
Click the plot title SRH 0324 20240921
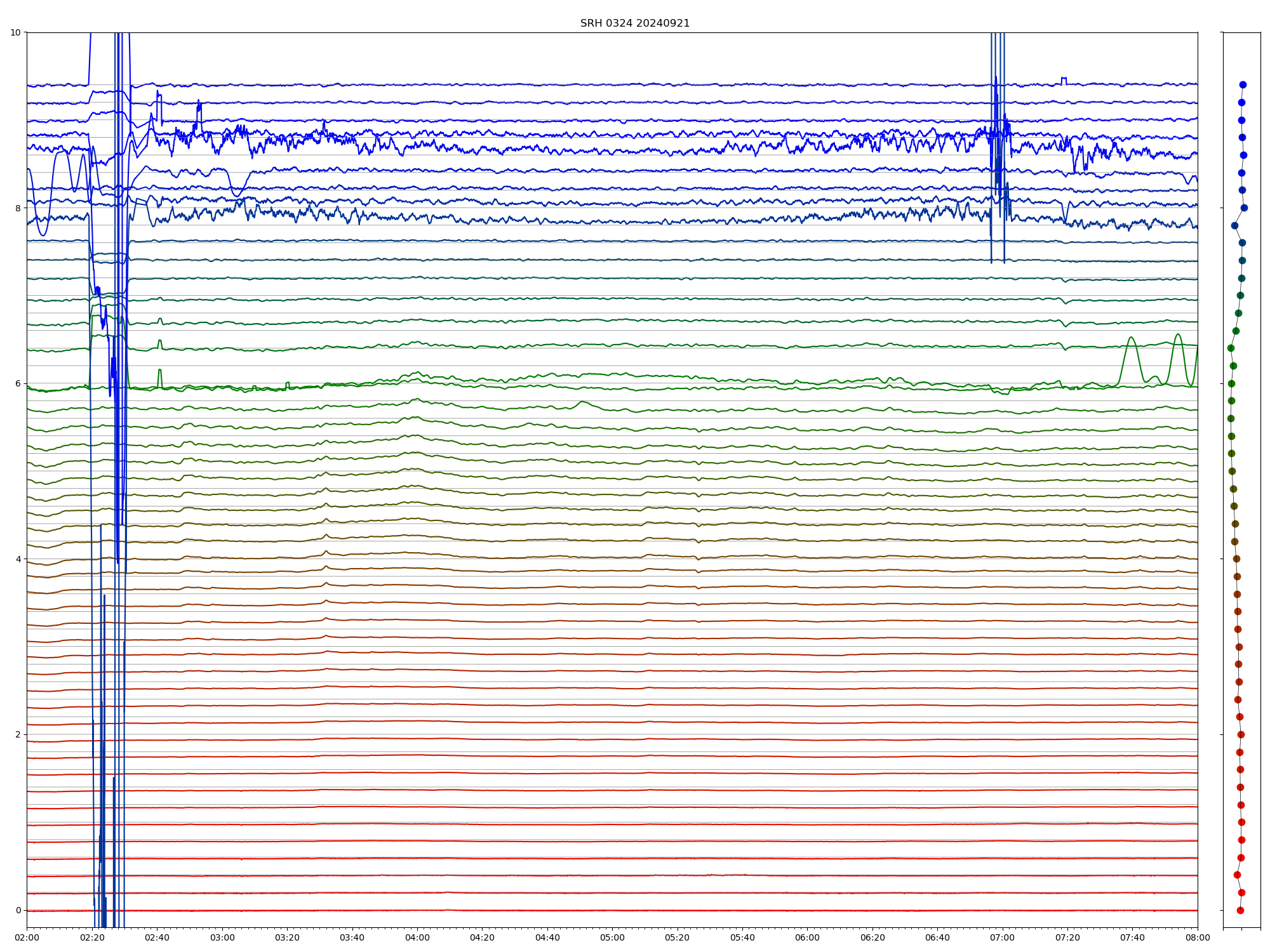point(634,23)
